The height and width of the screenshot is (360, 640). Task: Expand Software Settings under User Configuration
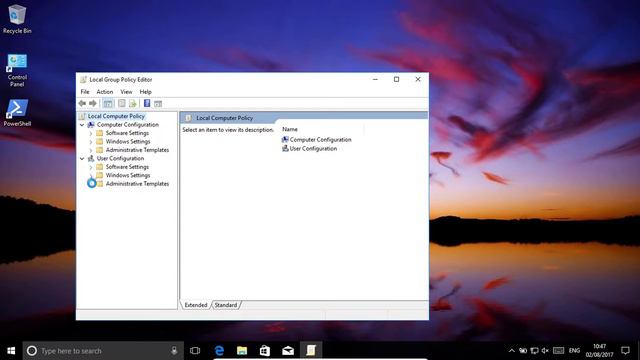pyautogui.click(x=91, y=167)
